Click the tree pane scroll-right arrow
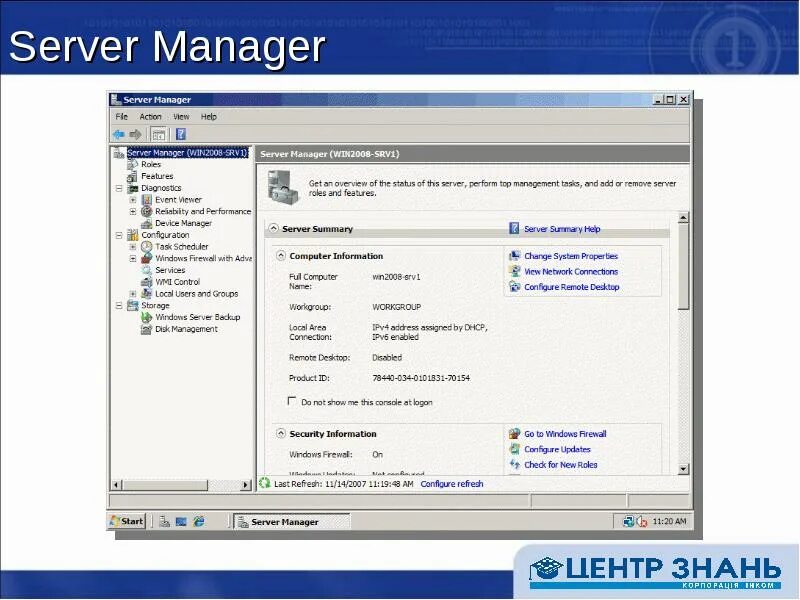This screenshot has height=600, width=800. 246,485
